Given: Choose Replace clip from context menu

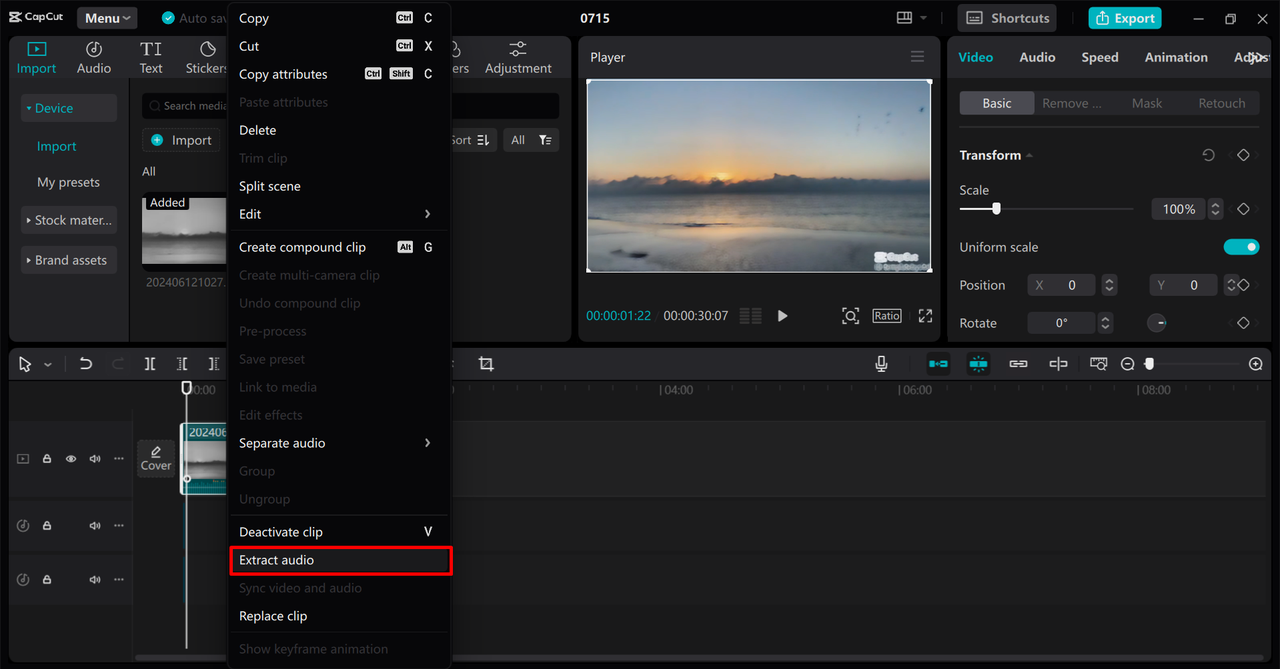Looking at the screenshot, I should [x=339, y=616].
